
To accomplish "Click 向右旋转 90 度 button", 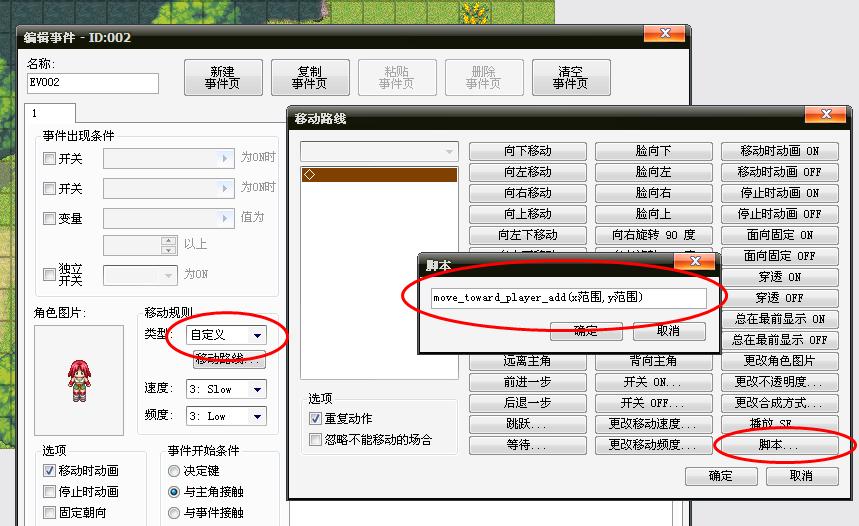I will [654, 235].
